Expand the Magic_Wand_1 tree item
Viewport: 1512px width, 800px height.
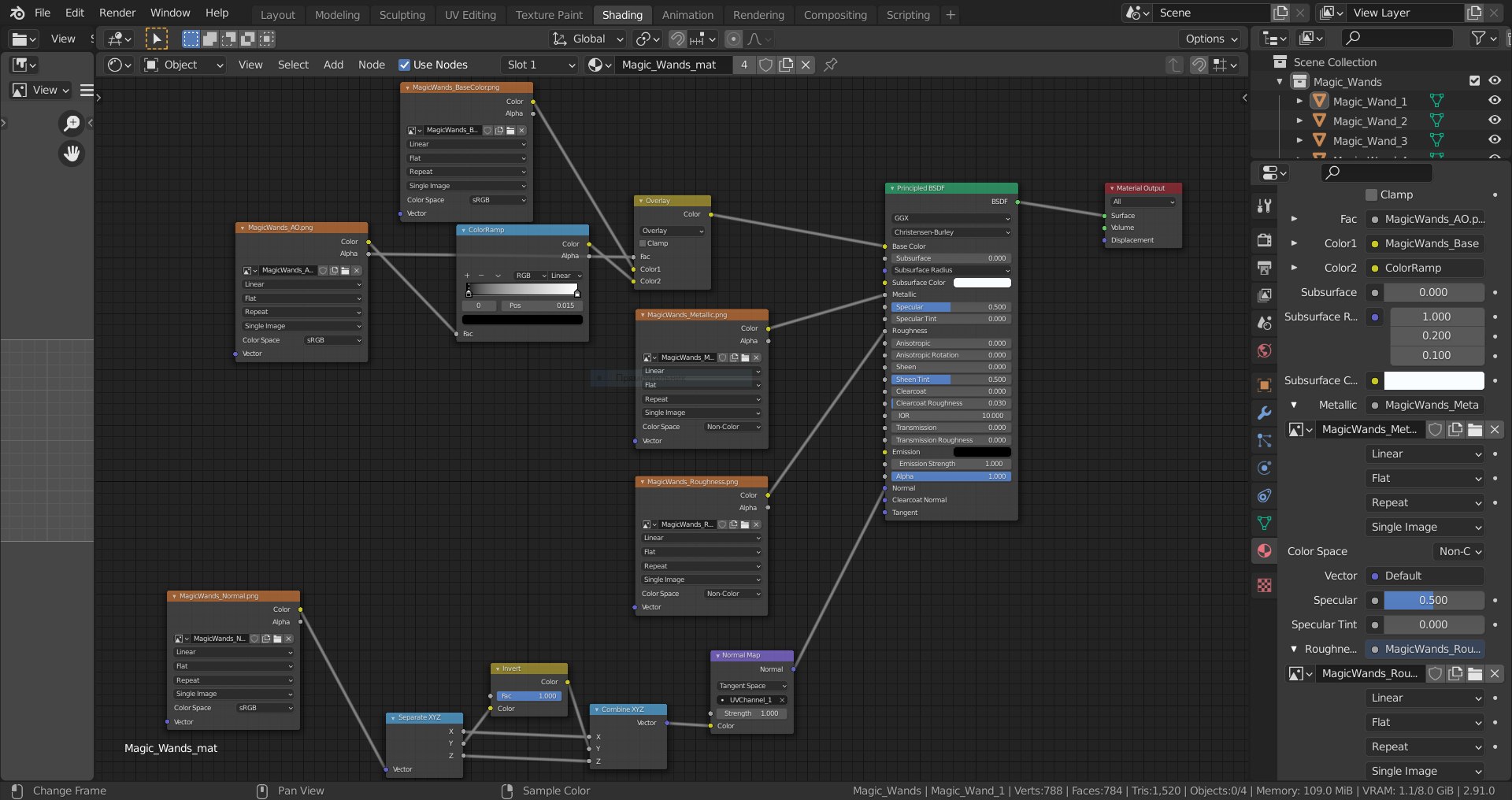pyautogui.click(x=1299, y=101)
